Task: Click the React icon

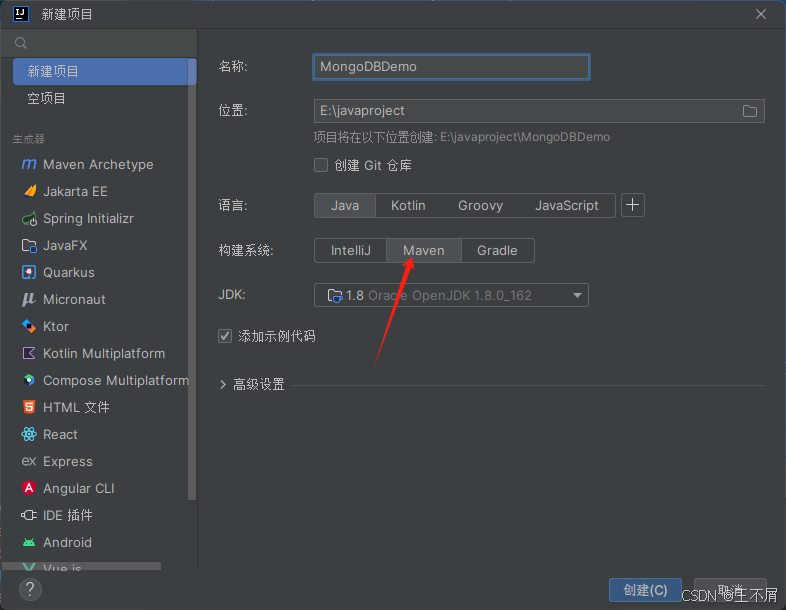Action: (29, 435)
